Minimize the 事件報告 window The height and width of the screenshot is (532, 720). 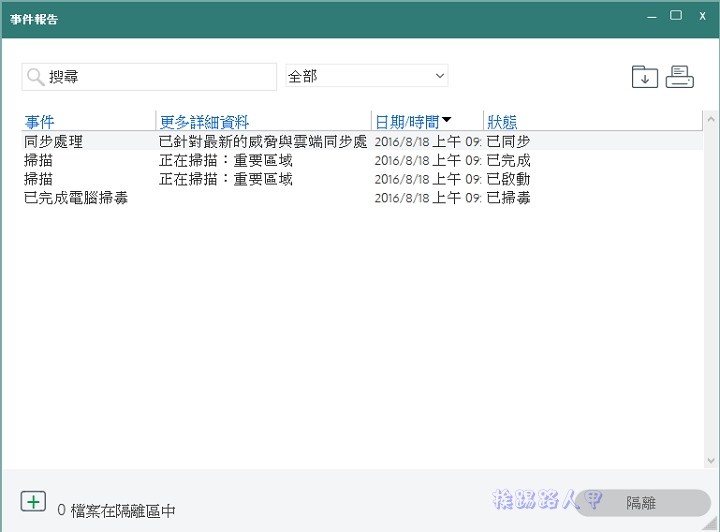point(652,17)
